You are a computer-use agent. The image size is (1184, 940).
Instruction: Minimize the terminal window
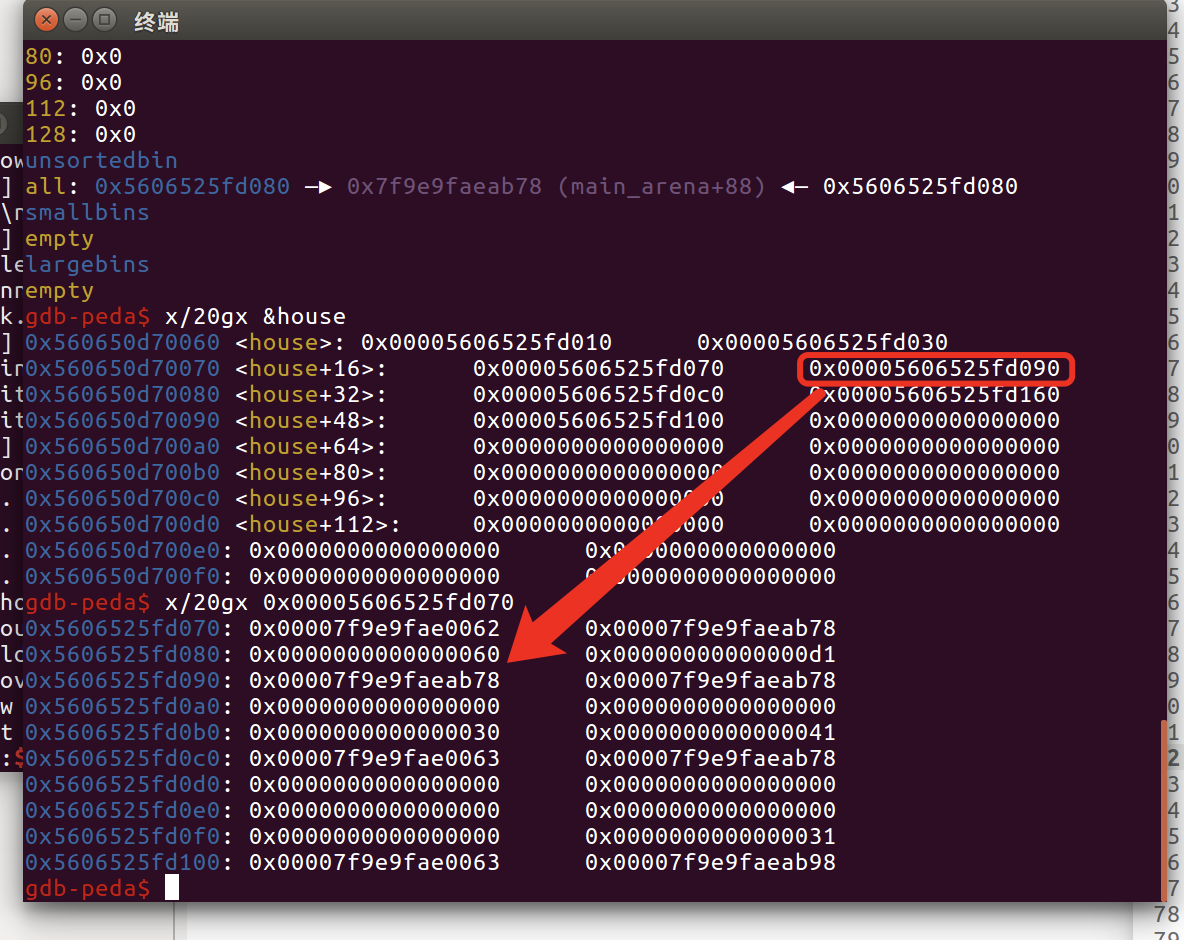coord(76,20)
